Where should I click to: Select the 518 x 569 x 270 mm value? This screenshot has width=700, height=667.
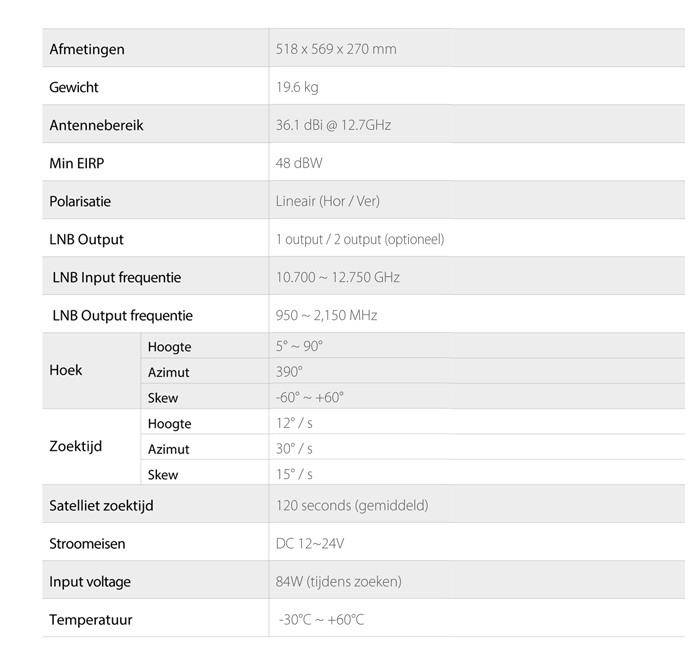tap(336, 49)
